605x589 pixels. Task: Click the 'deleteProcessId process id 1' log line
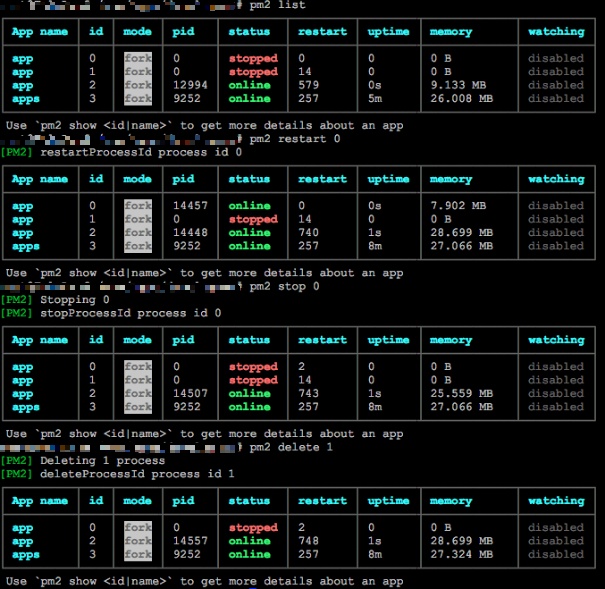(137, 474)
